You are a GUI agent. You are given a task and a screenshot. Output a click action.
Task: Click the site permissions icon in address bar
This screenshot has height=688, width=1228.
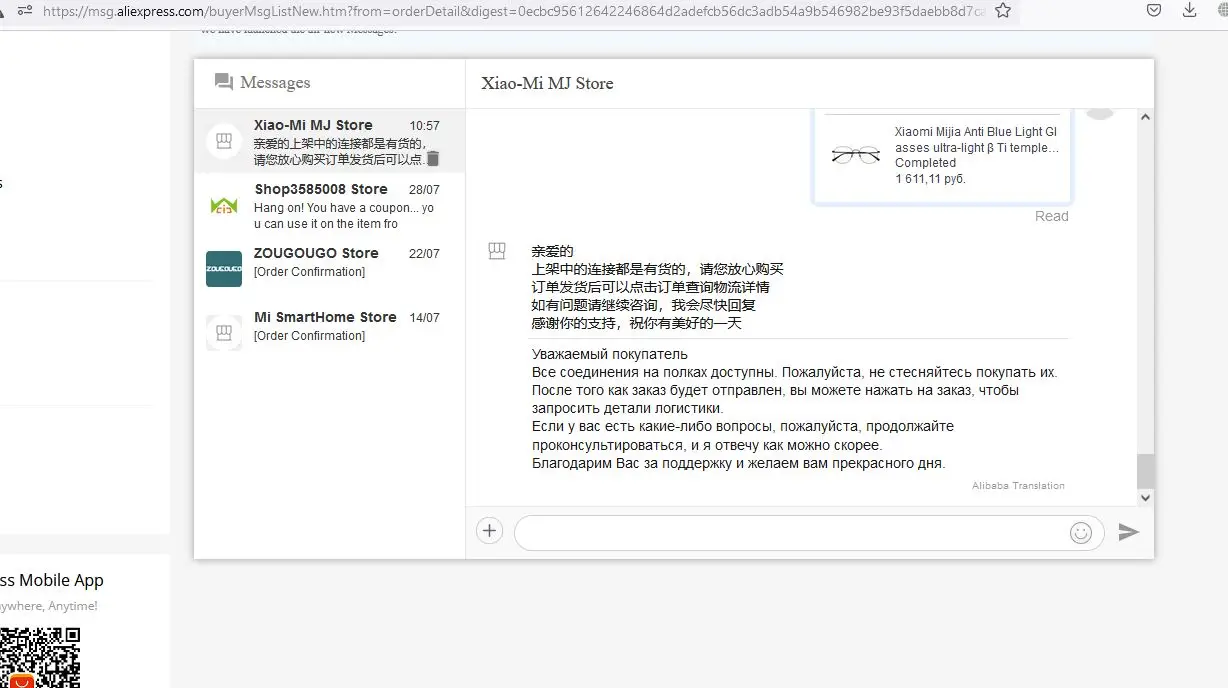tap(25, 10)
